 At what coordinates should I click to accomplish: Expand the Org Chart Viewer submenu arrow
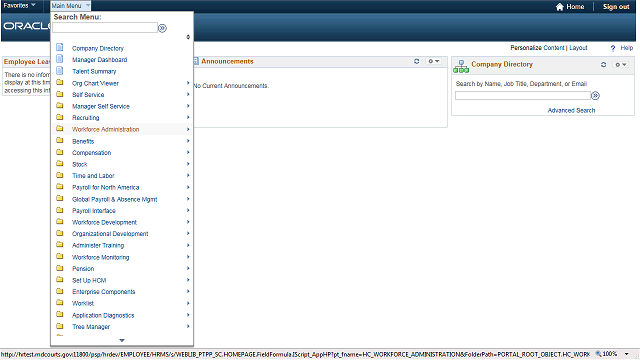pyautogui.click(x=188, y=83)
